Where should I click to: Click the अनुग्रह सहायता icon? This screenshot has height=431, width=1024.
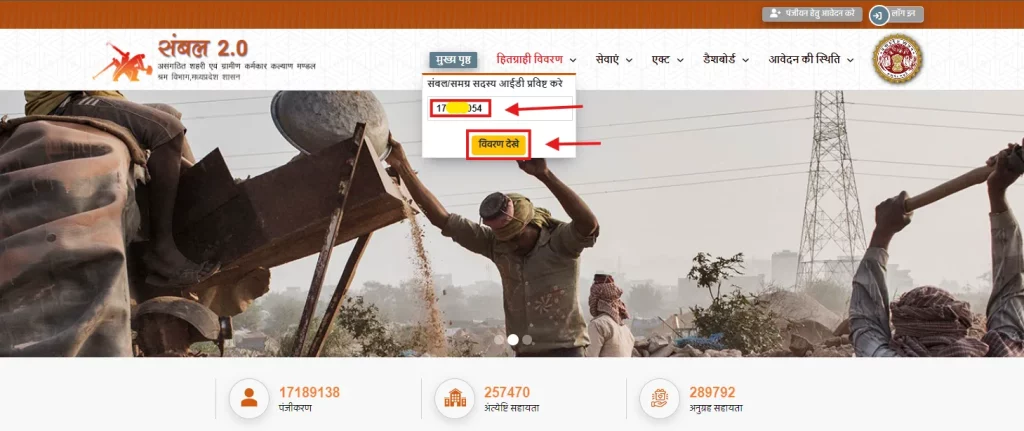(x=659, y=399)
